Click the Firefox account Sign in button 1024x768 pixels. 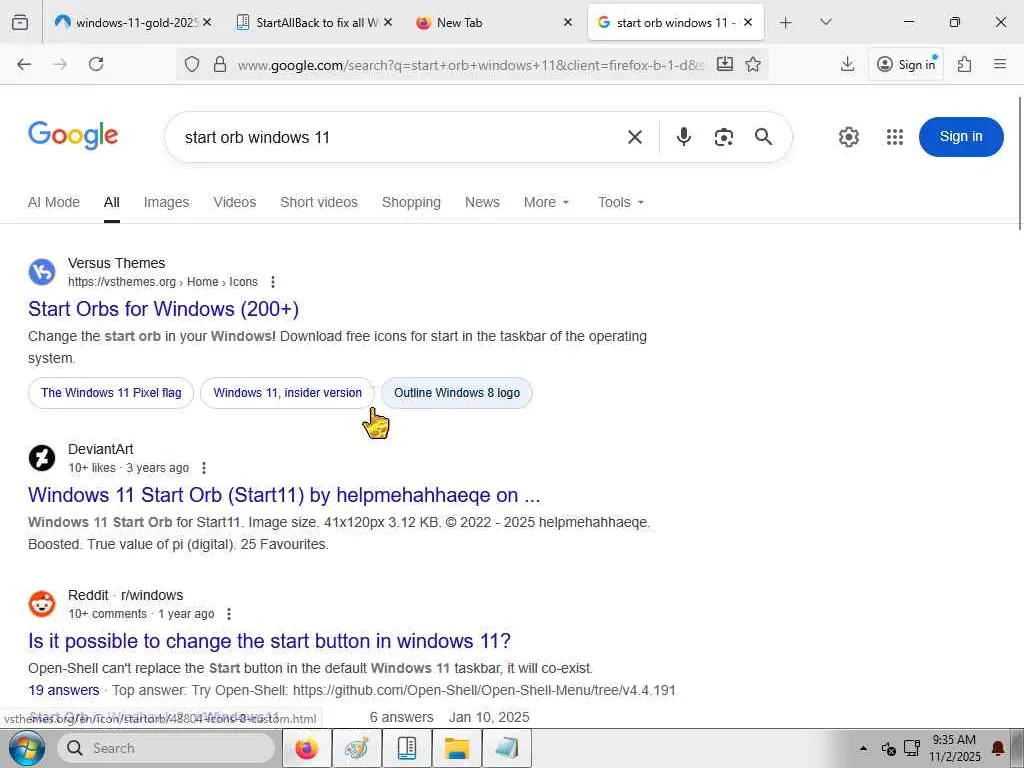tap(906, 64)
